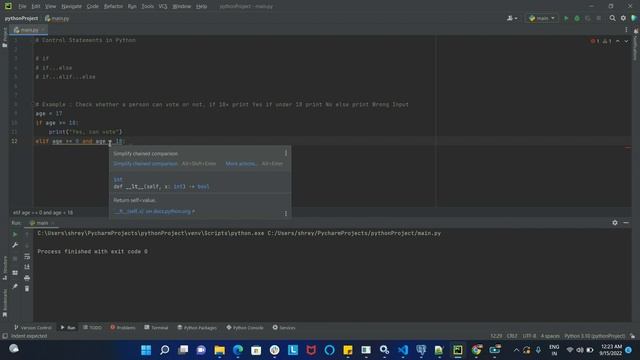
Task: Open the main run configuration dropdown
Action: pos(542,18)
